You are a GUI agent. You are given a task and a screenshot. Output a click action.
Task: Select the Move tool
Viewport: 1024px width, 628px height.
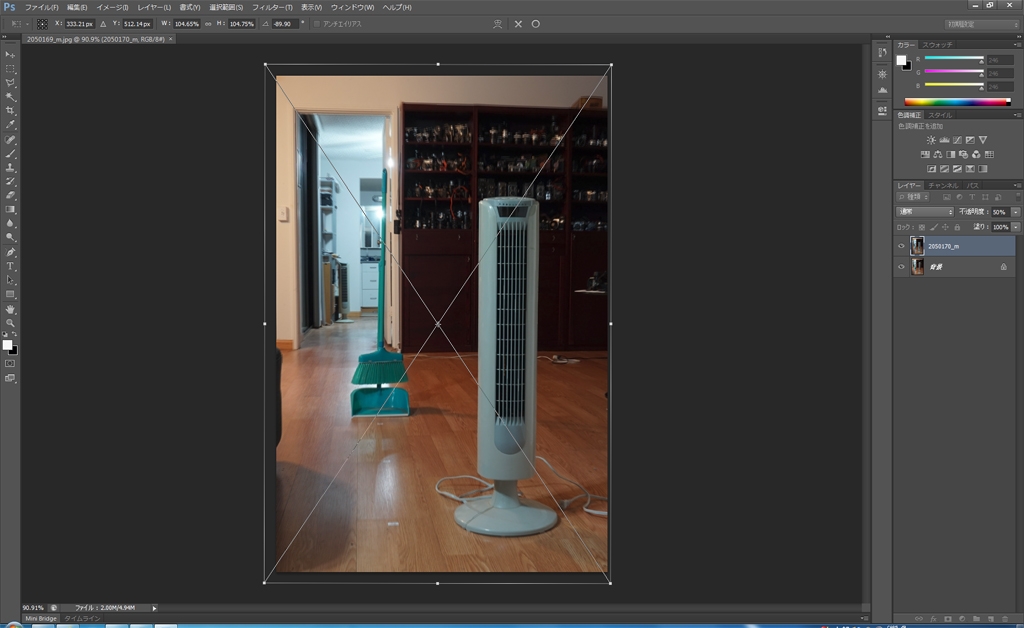coord(10,55)
